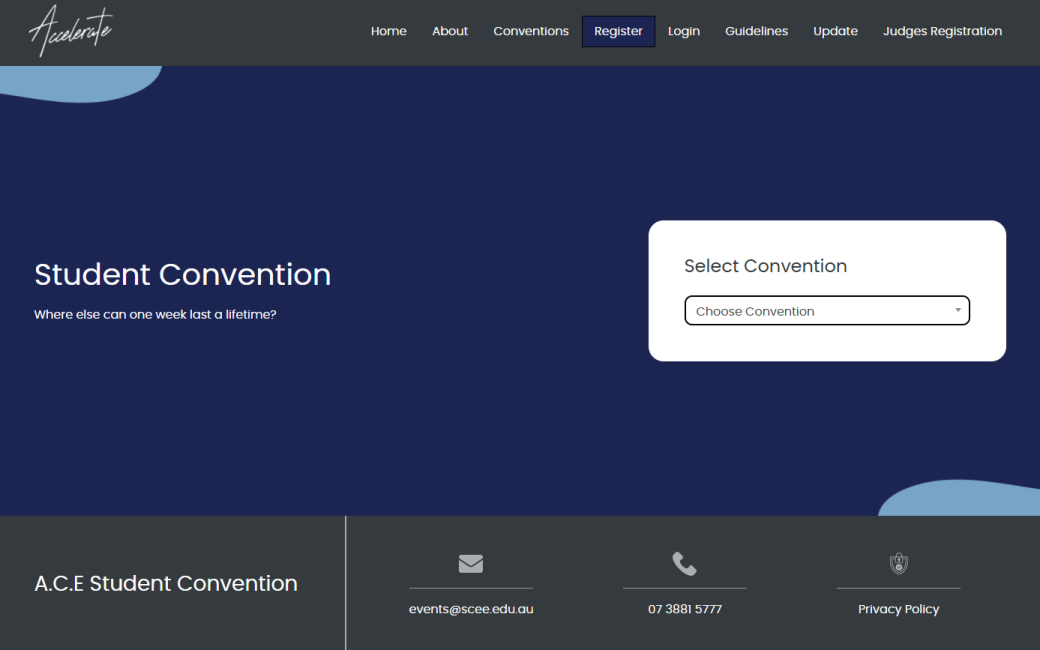Open the About page from the navigation

(450, 31)
